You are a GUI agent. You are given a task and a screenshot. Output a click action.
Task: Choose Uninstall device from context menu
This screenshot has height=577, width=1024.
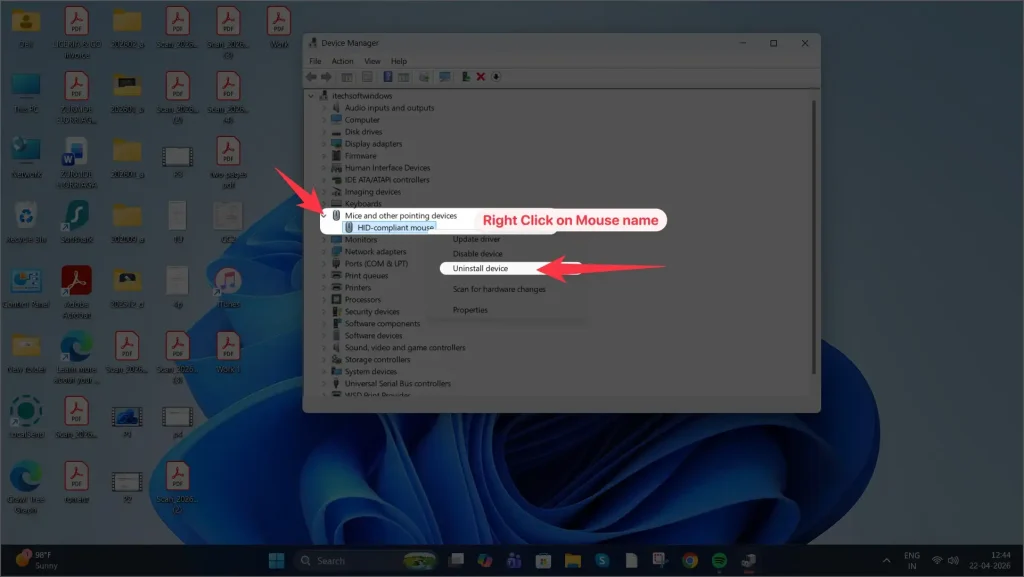click(480, 268)
